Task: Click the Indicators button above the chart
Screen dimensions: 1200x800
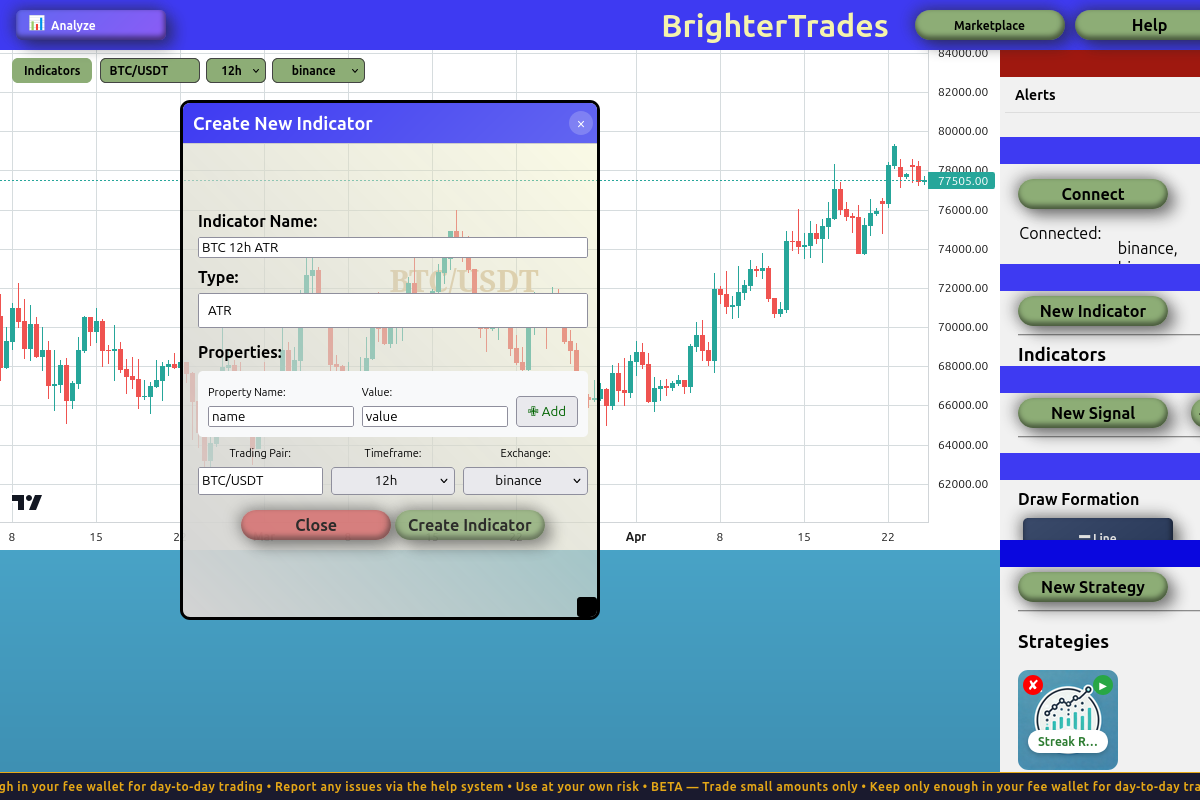Action: click(52, 71)
